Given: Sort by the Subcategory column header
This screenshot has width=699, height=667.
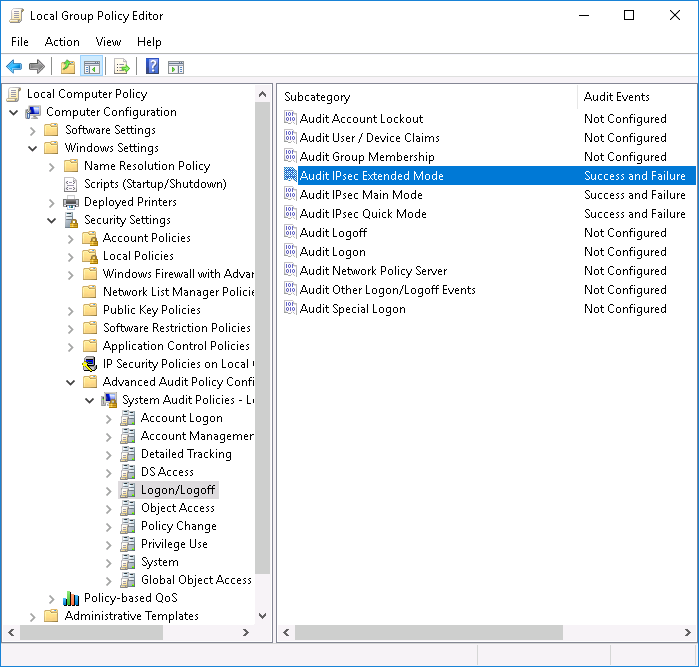Looking at the screenshot, I should 428,97.
